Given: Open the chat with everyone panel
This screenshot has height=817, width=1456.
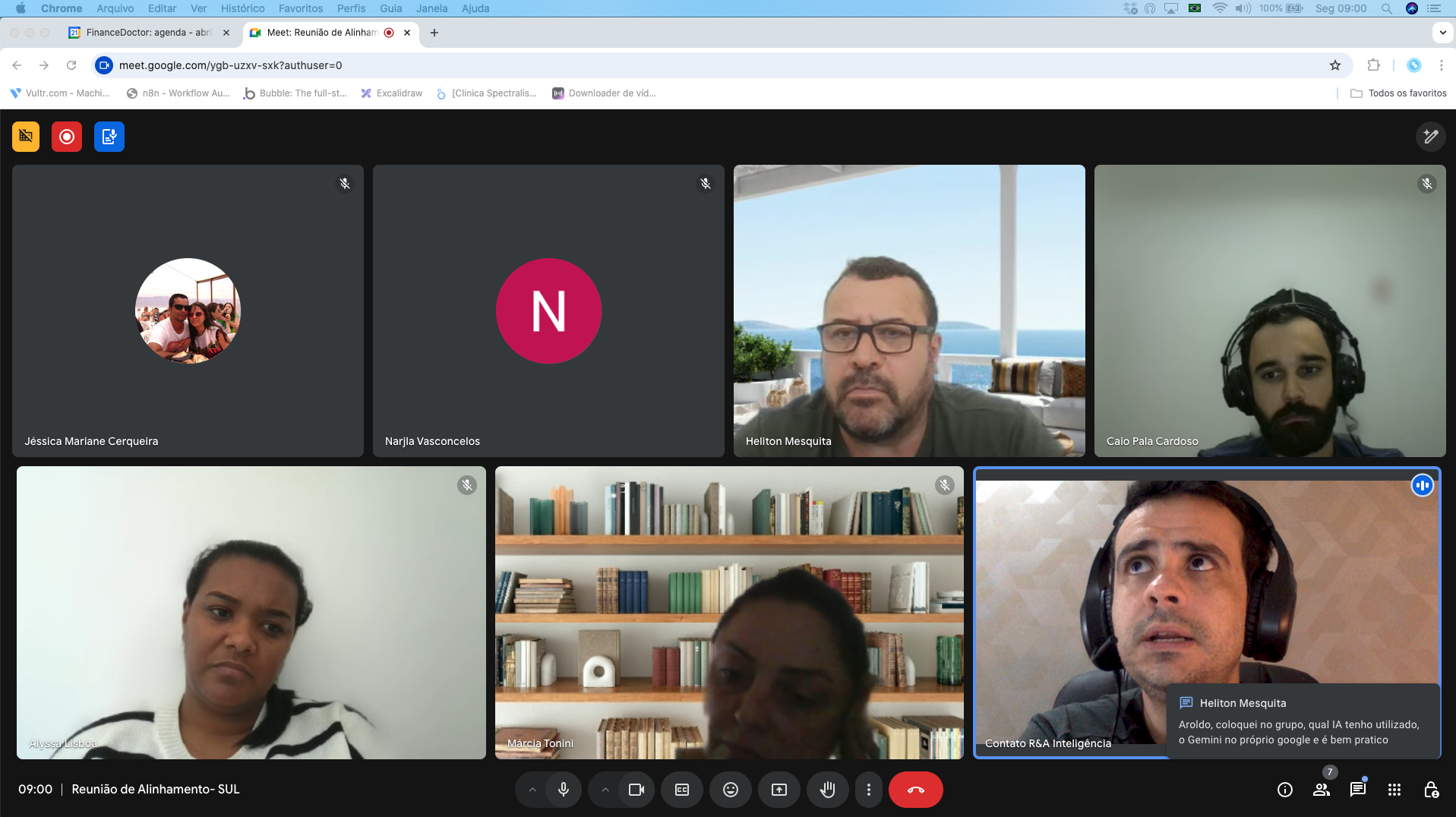Looking at the screenshot, I should pos(1358,790).
